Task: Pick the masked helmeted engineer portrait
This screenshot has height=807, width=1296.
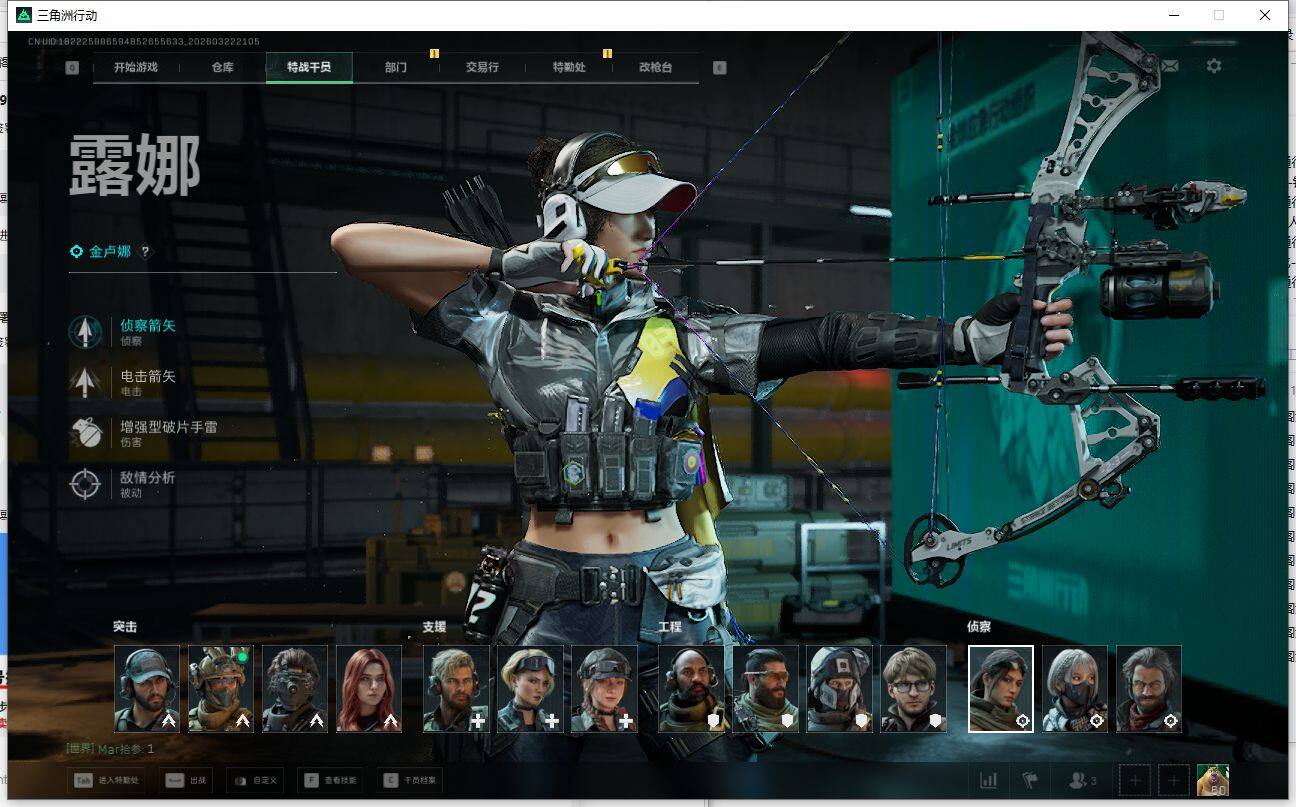Action: pyautogui.click(x=839, y=689)
